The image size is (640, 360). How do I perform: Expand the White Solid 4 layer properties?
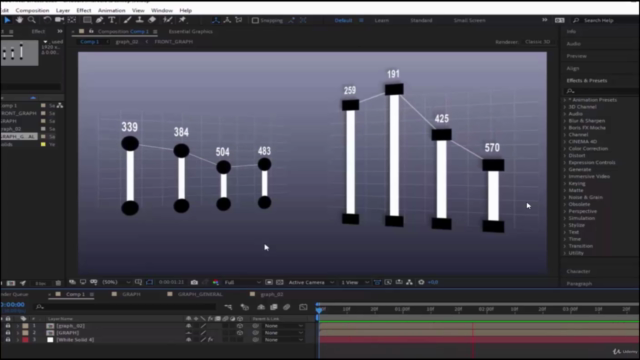(18, 340)
